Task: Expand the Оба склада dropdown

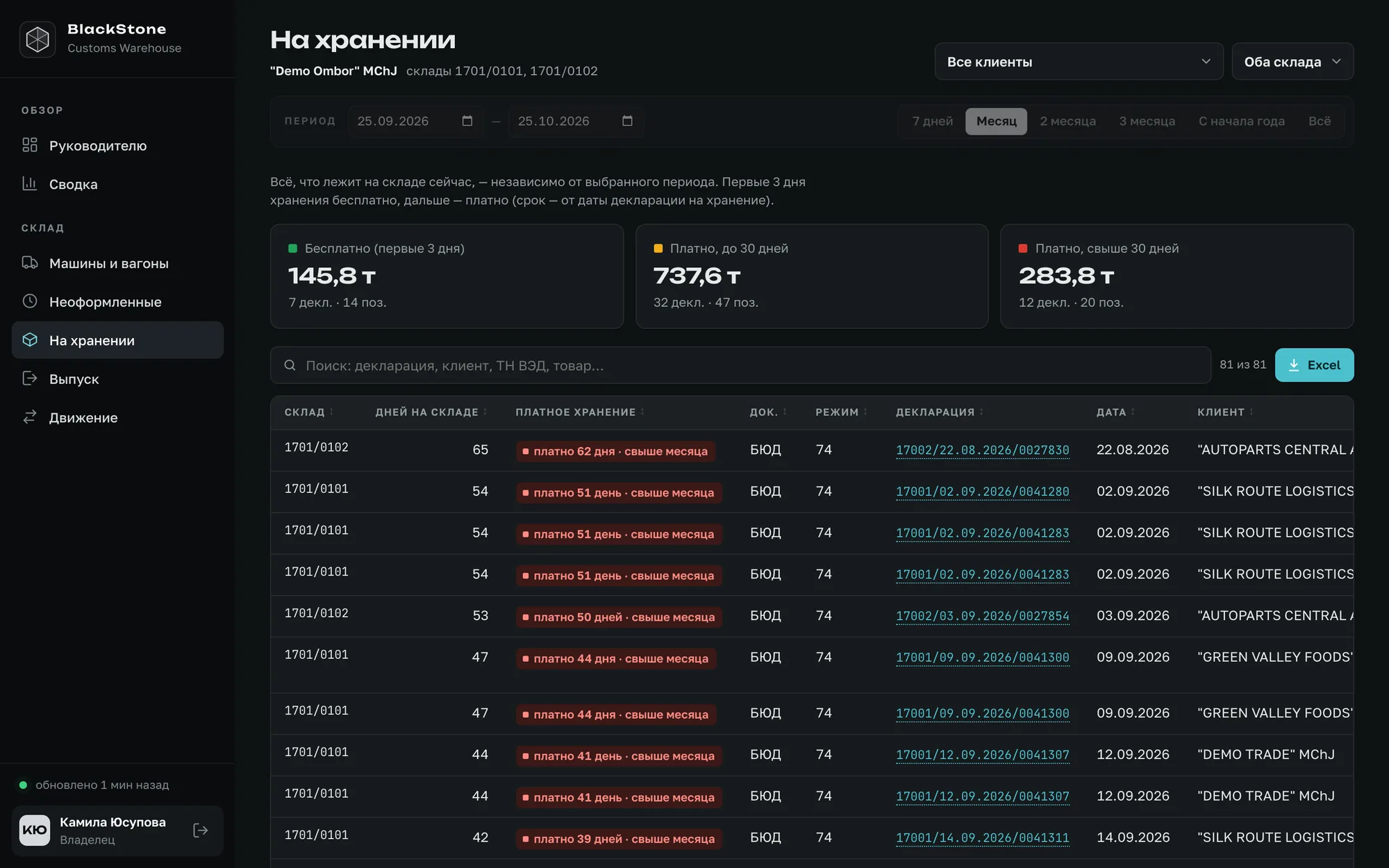Action: [1292, 62]
